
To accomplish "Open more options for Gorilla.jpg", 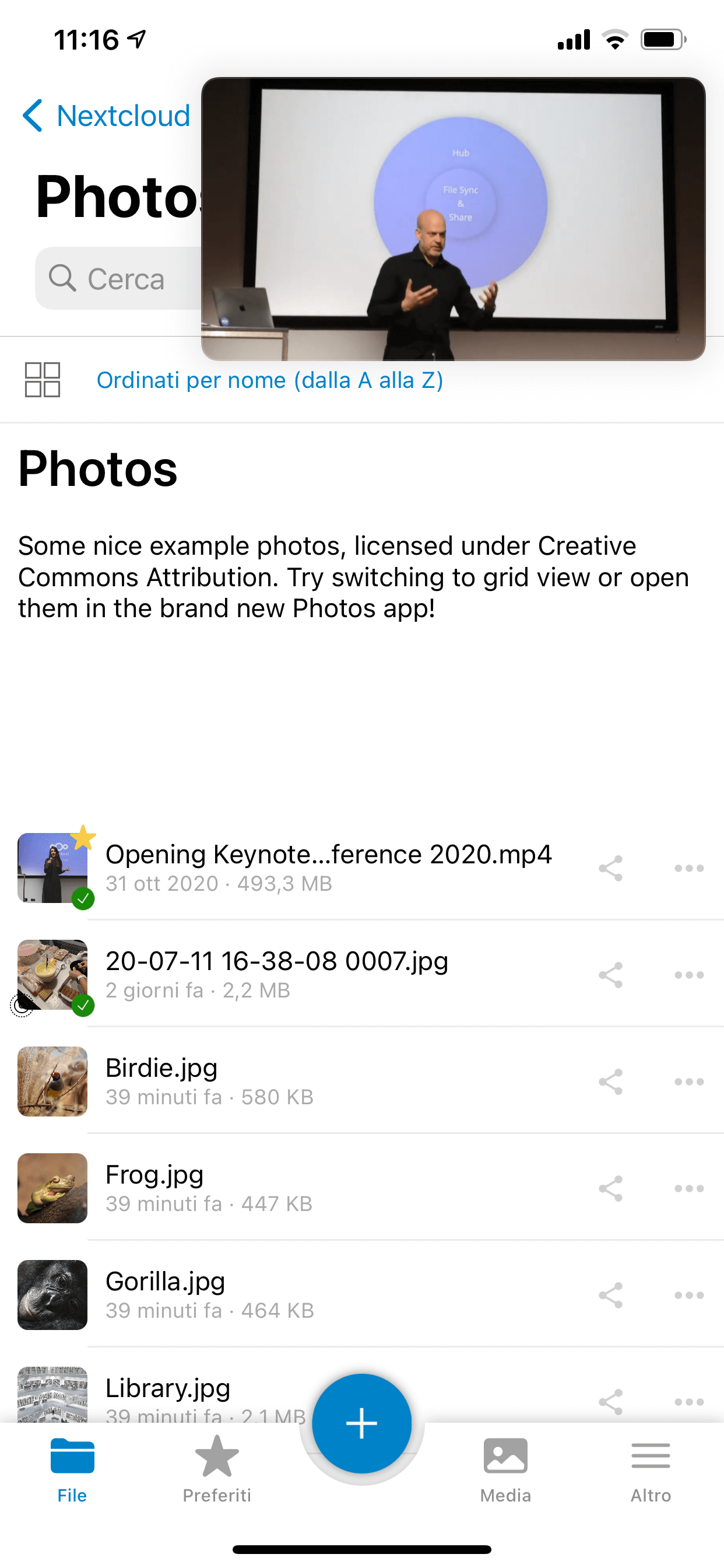I will [x=688, y=1296].
